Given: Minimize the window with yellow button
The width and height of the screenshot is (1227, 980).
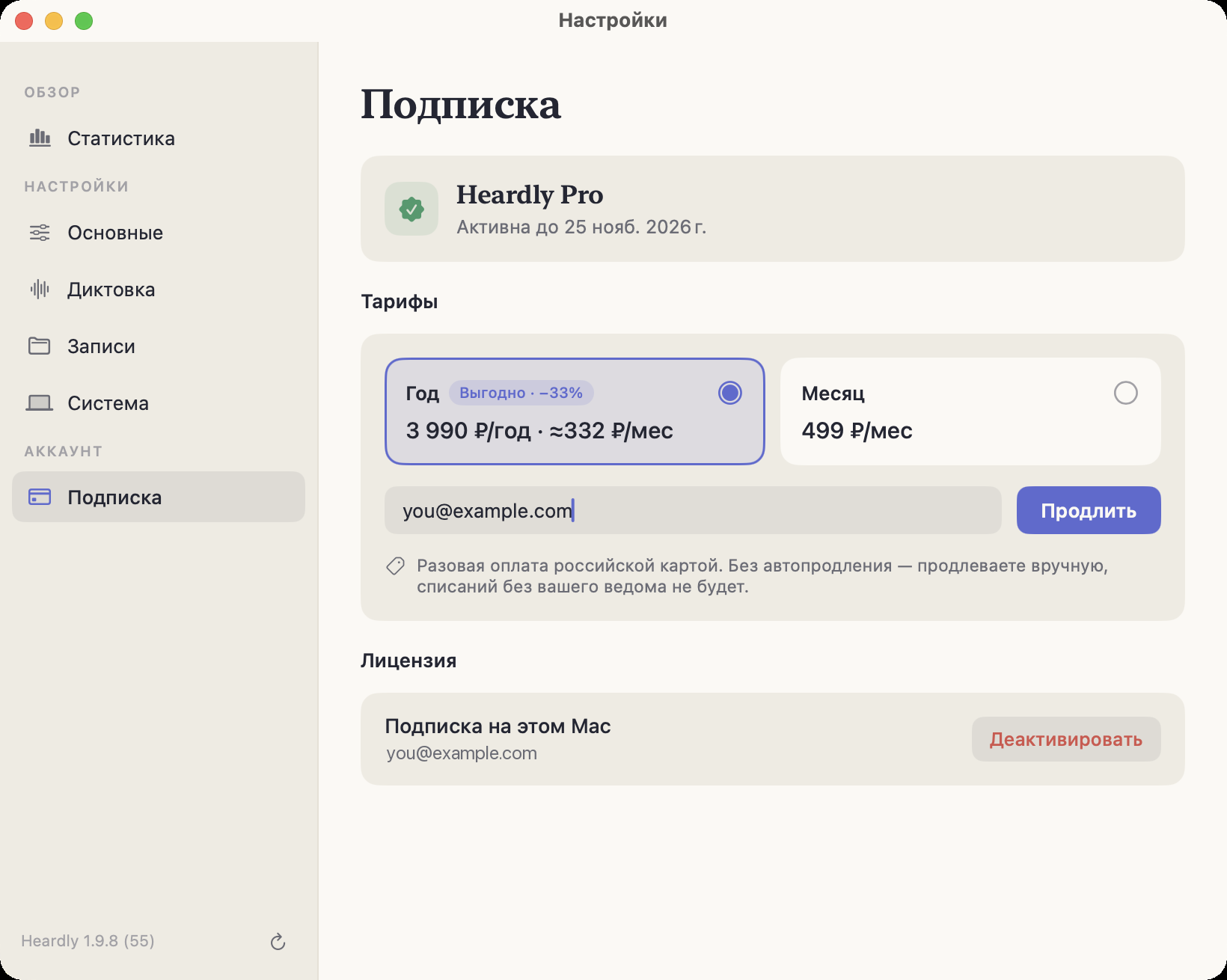Looking at the screenshot, I should (54, 21).
